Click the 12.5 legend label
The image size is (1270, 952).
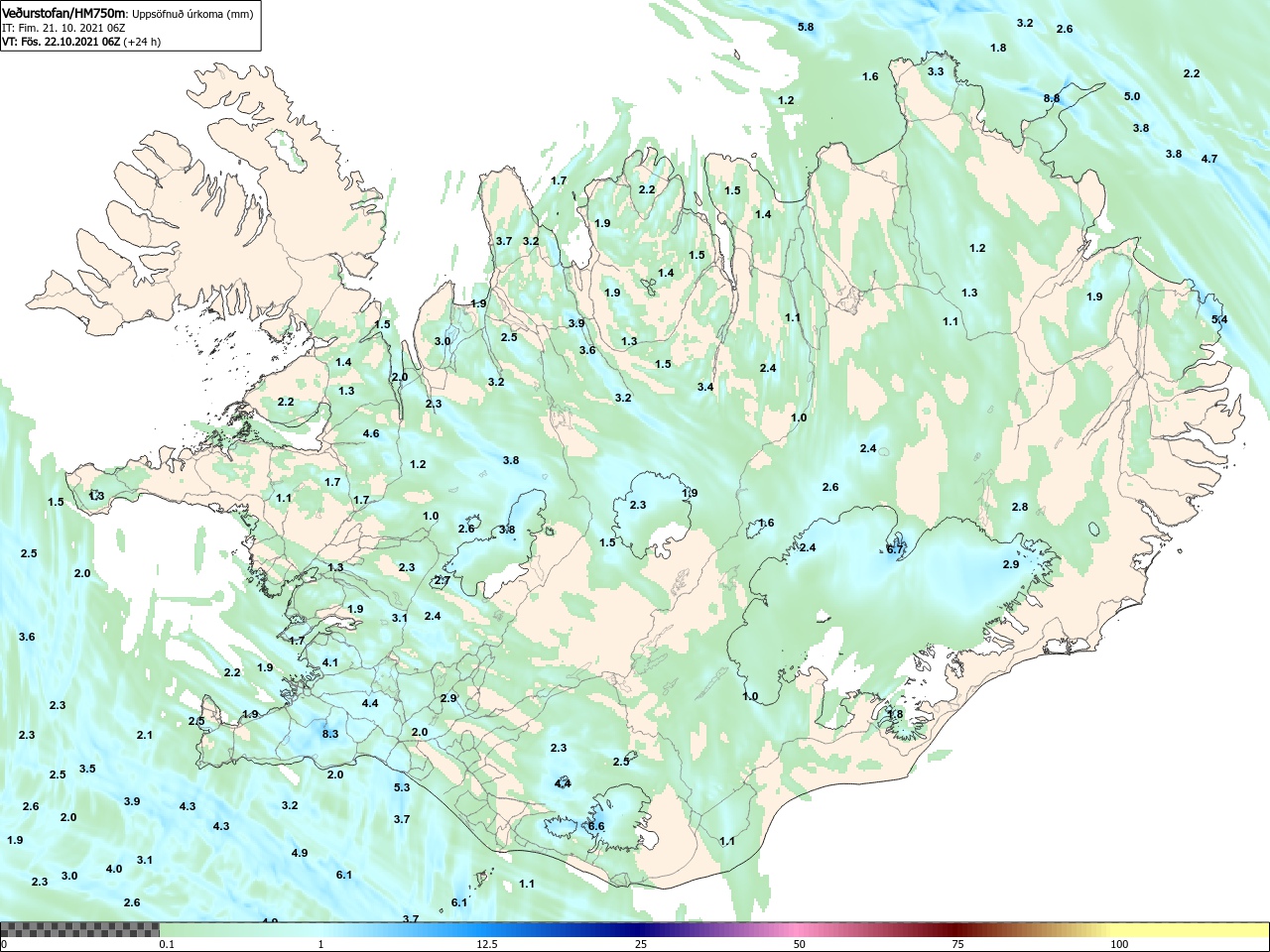[487, 944]
